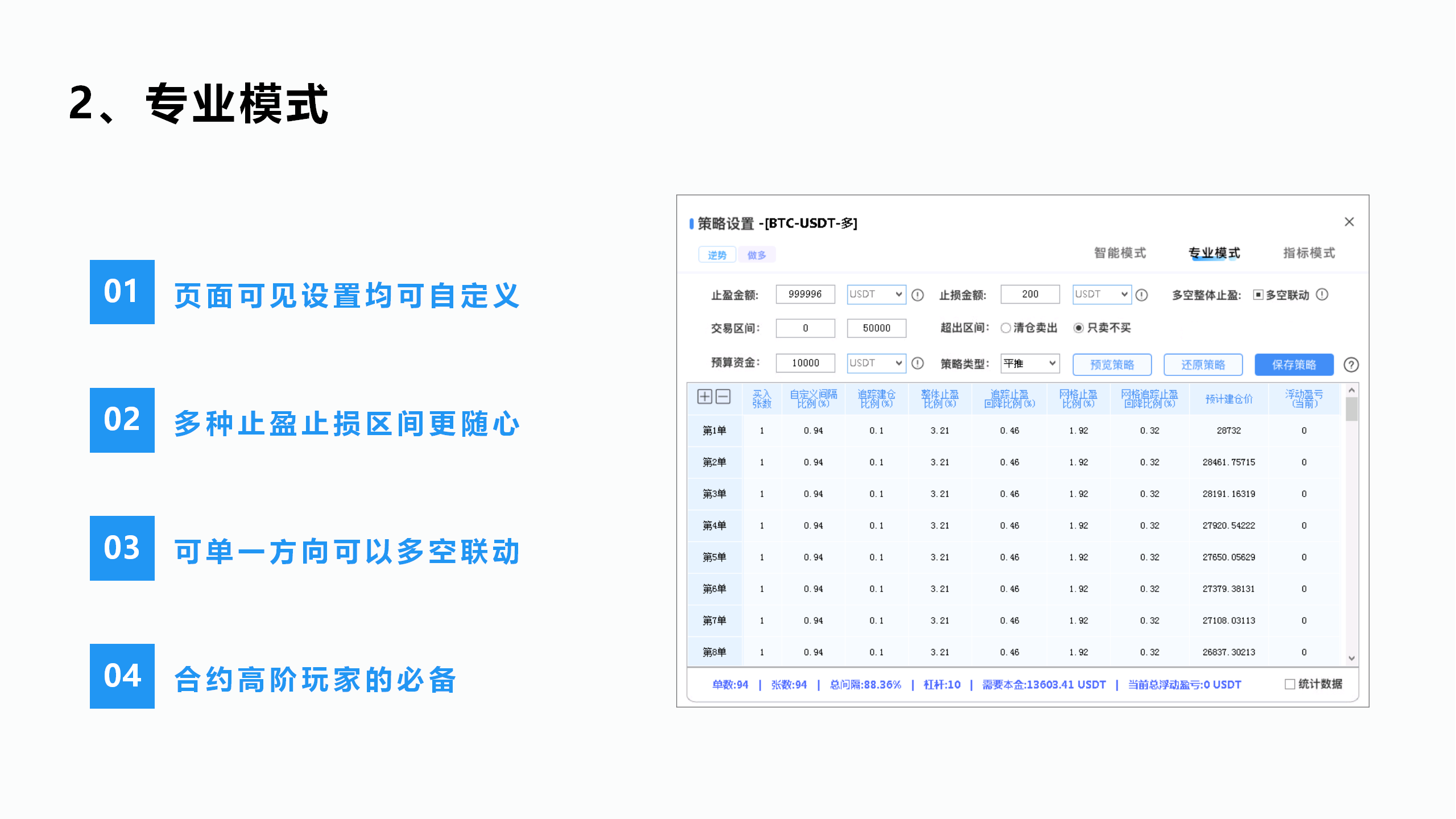Click 止盈金额 input showing 999996

tap(805, 294)
